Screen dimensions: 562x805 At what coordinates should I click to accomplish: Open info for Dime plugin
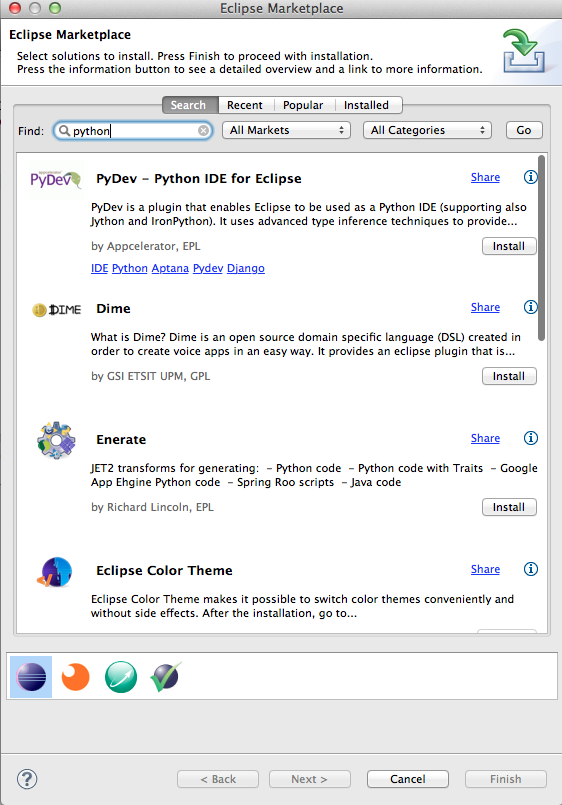[x=530, y=307]
